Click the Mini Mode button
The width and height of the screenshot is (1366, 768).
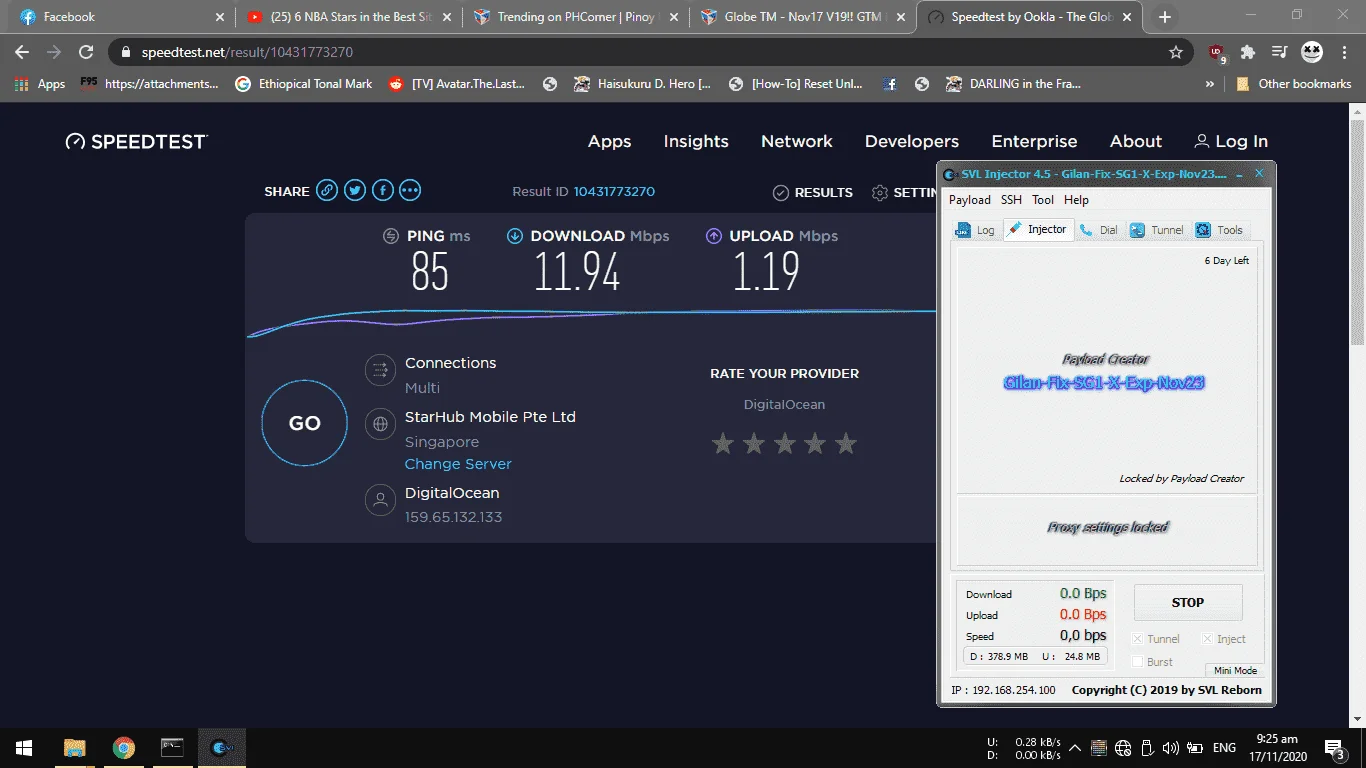tap(1235, 670)
